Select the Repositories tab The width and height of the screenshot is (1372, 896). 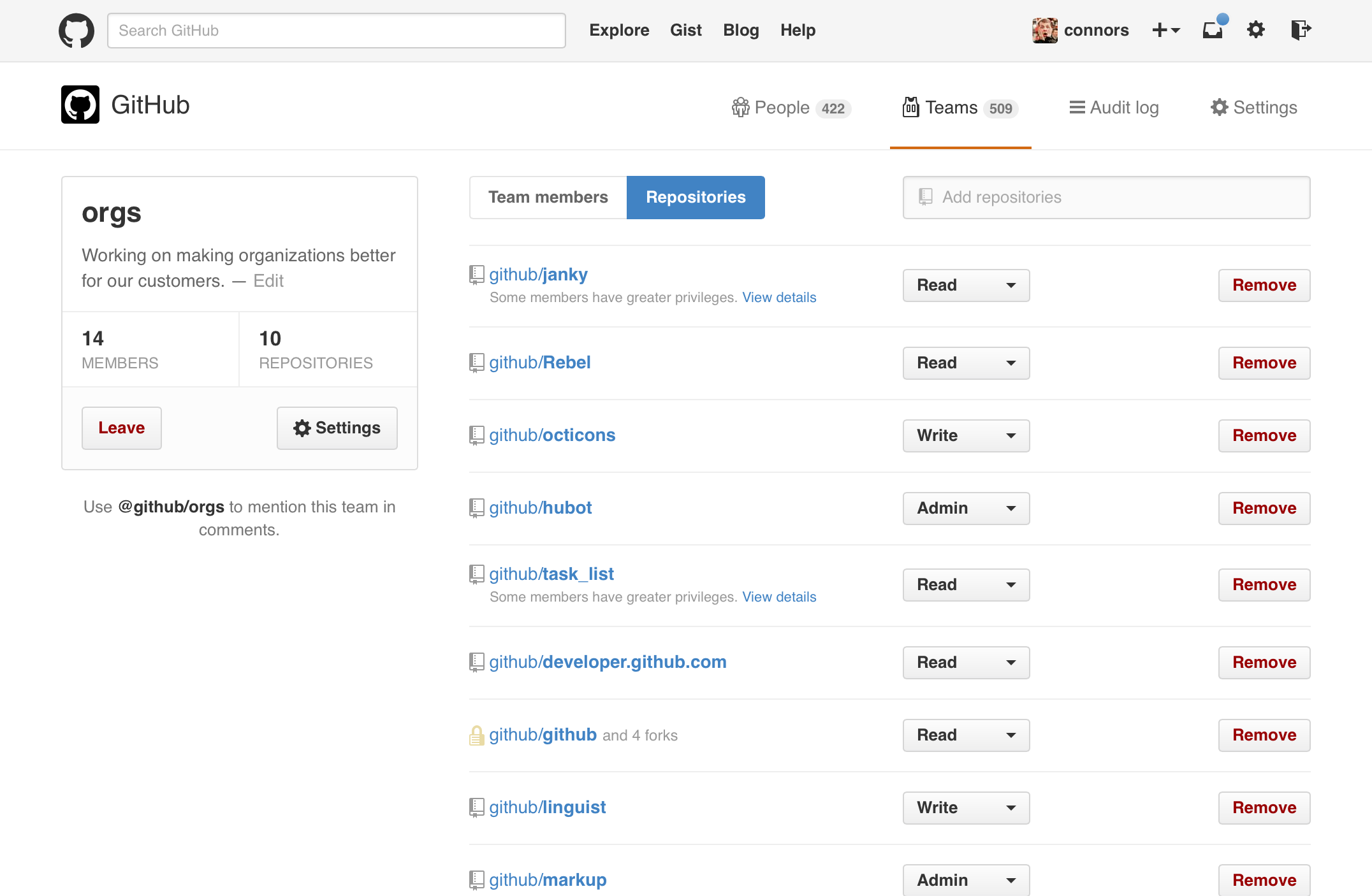(696, 198)
